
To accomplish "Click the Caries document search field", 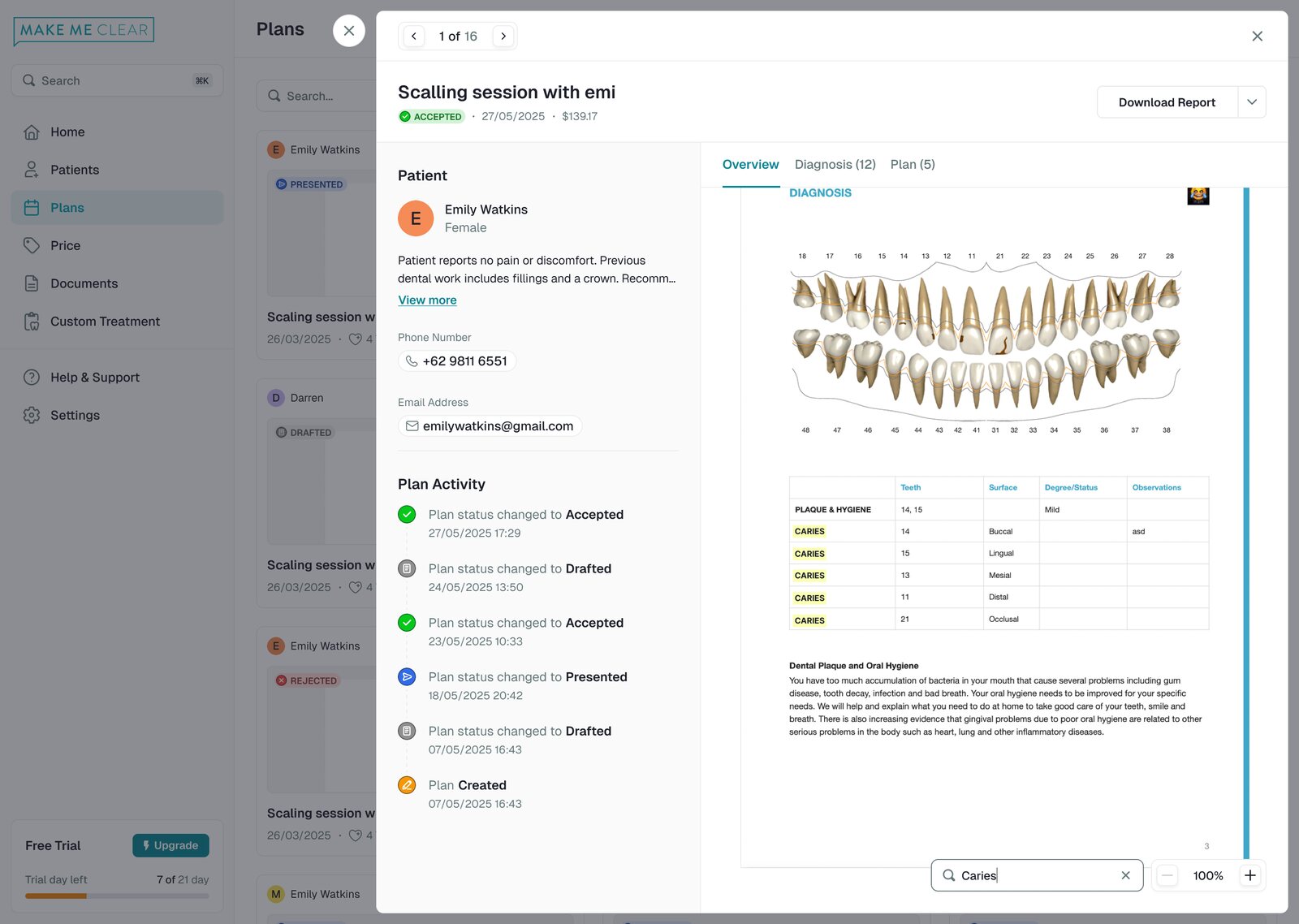I will (x=1037, y=875).
